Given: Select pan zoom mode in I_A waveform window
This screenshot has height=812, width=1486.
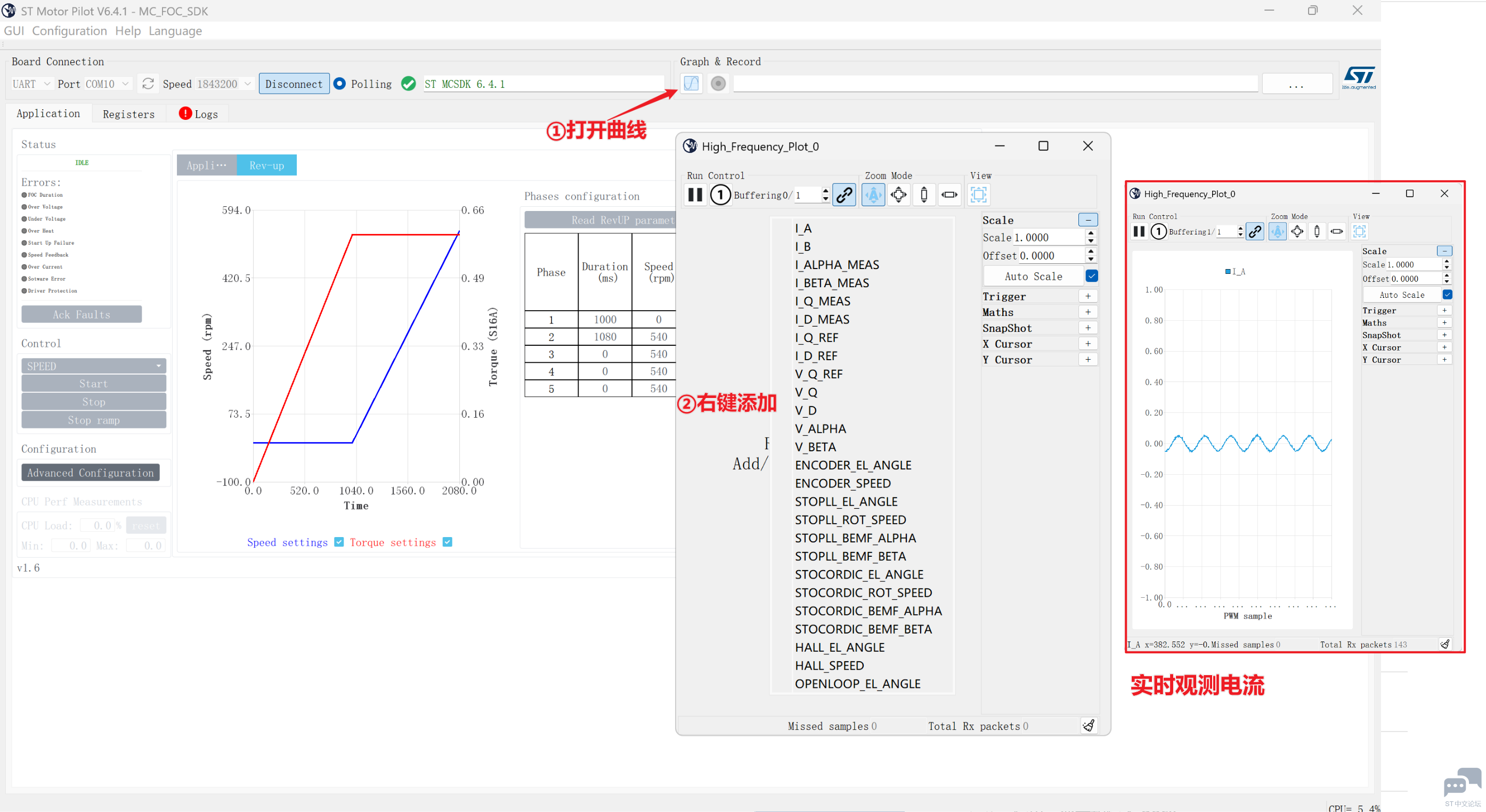Looking at the screenshot, I should pyautogui.click(x=1297, y=231).
